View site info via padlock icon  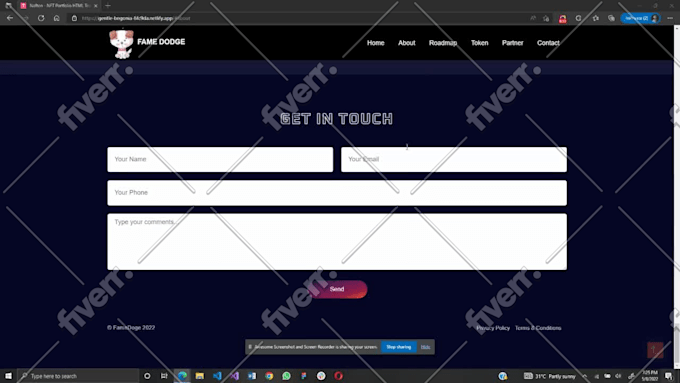tap(74, 18)
